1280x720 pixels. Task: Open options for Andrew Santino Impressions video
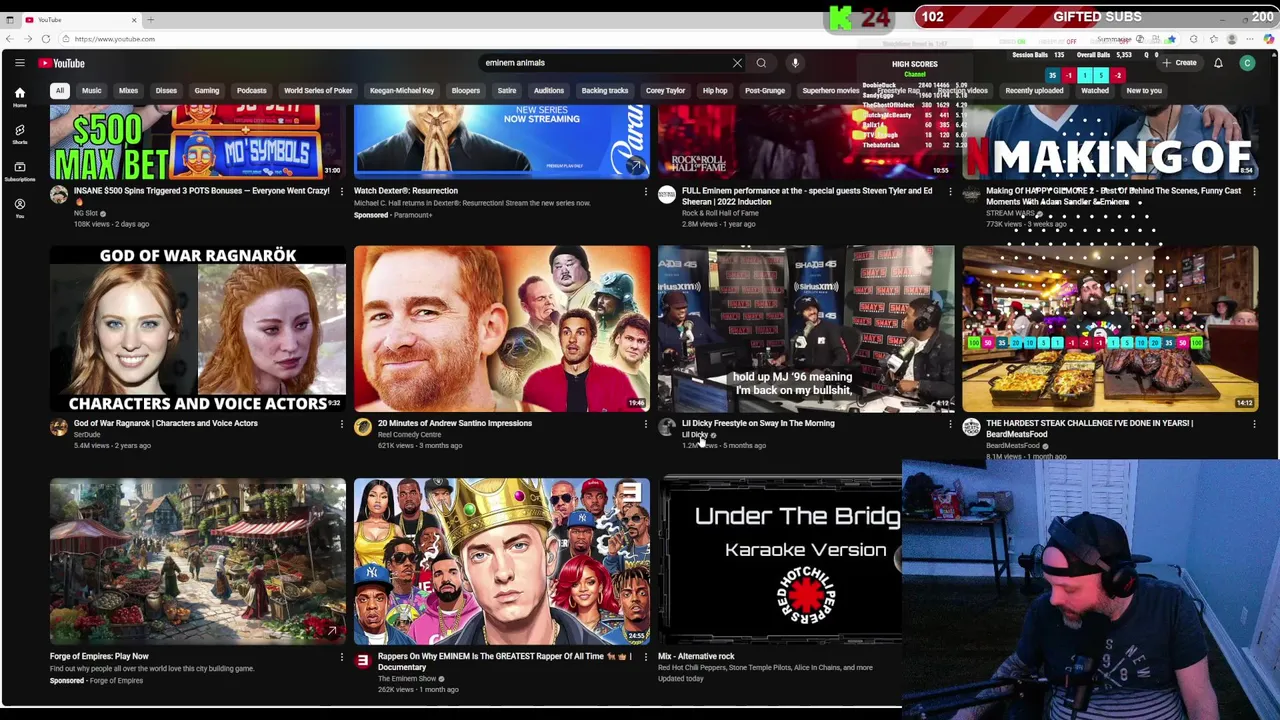[x=645, y=424]
